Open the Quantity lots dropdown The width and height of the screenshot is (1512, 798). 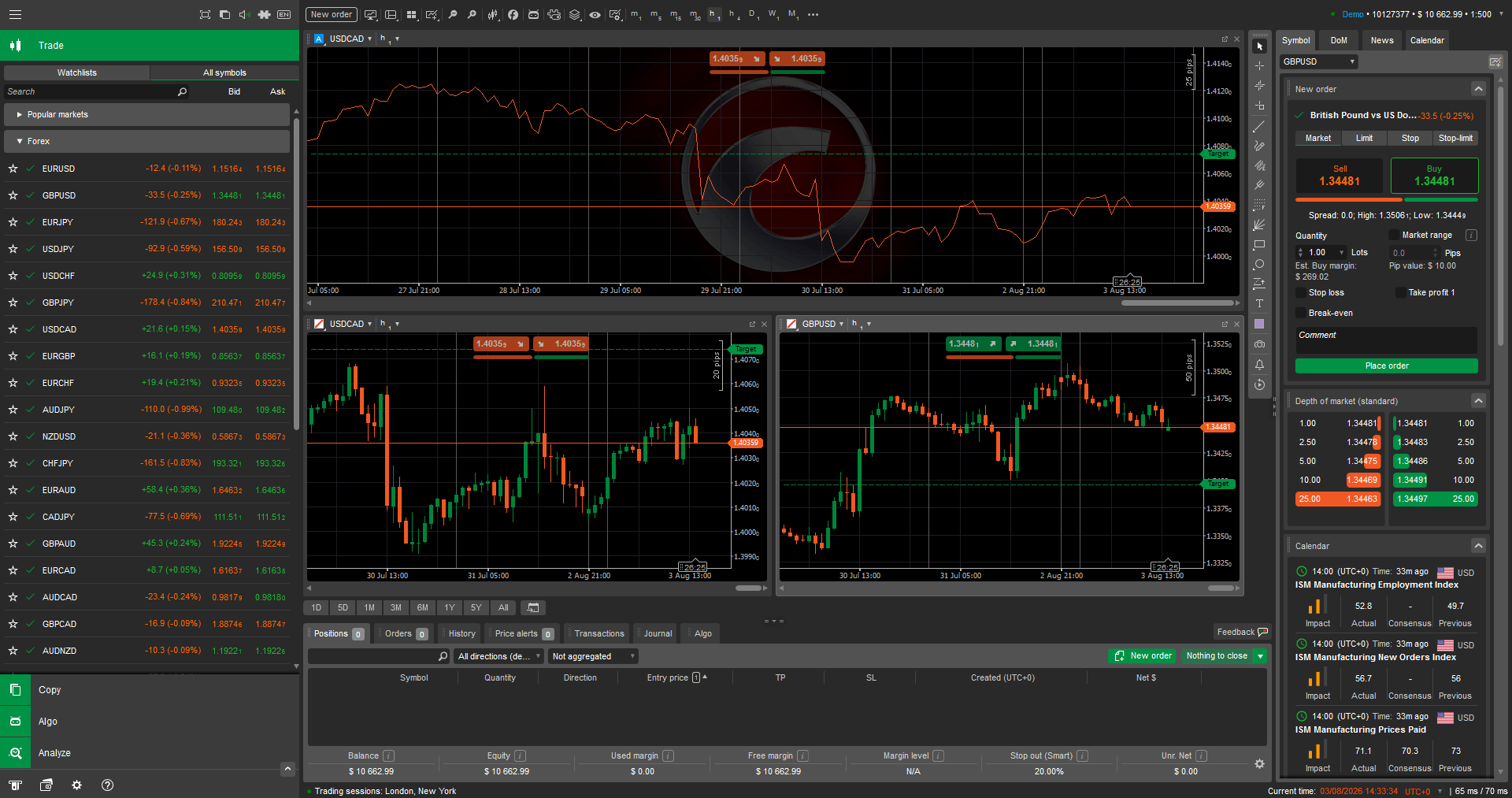coord(1342,253)
